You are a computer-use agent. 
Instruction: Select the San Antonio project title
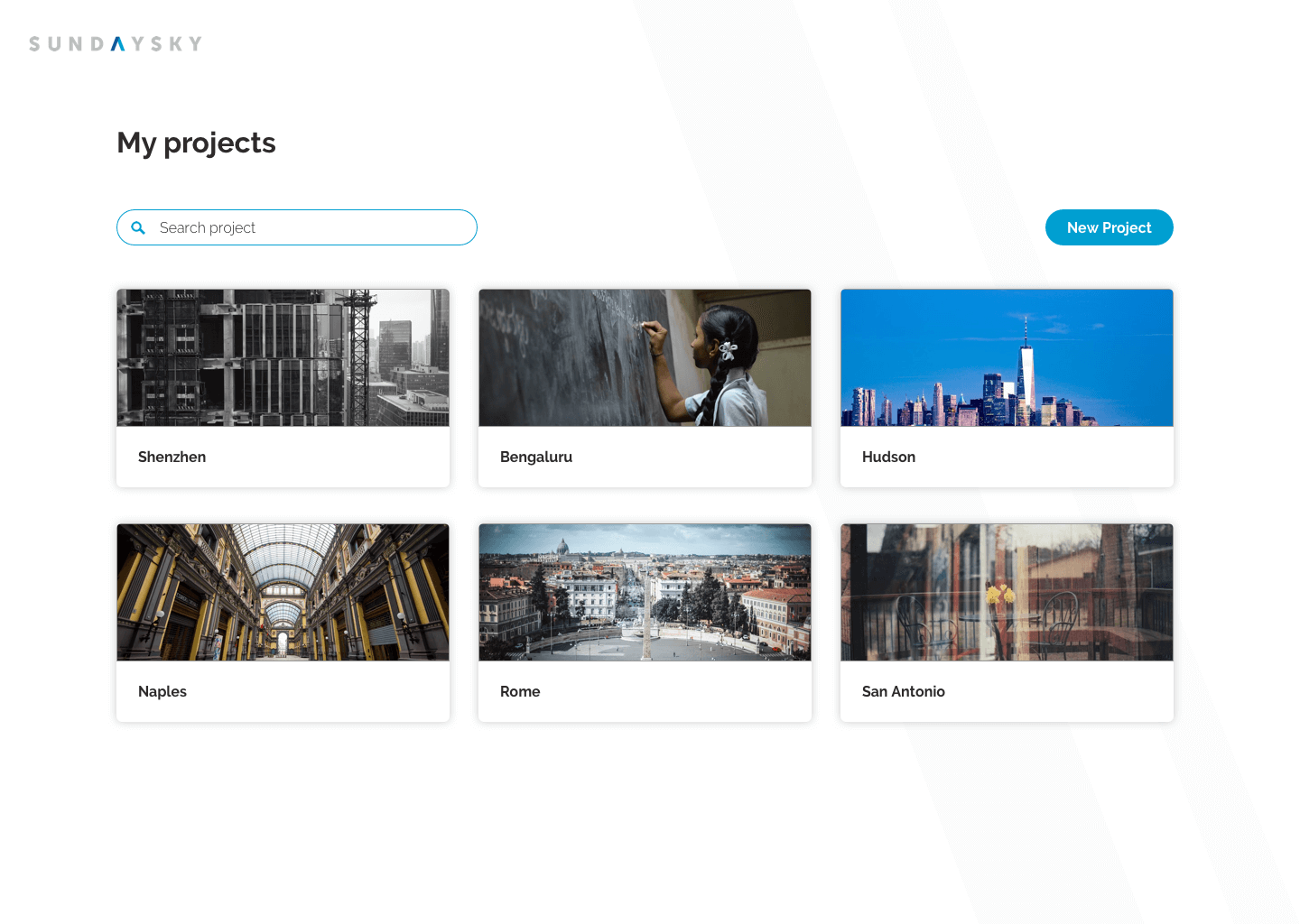point(904,691)
